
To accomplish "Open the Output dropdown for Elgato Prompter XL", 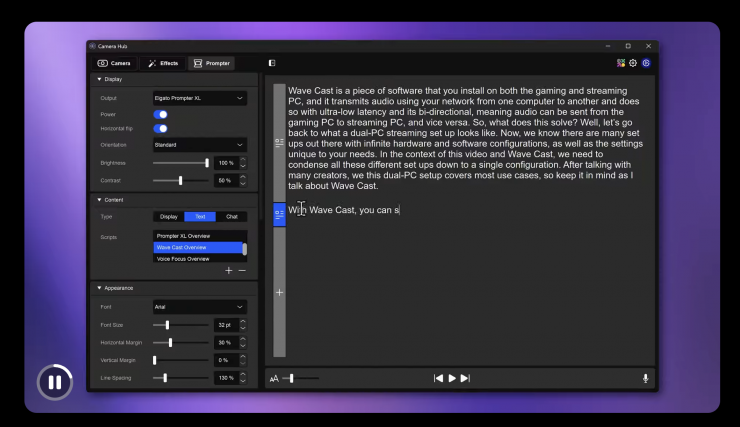I will tap(199, 98).
